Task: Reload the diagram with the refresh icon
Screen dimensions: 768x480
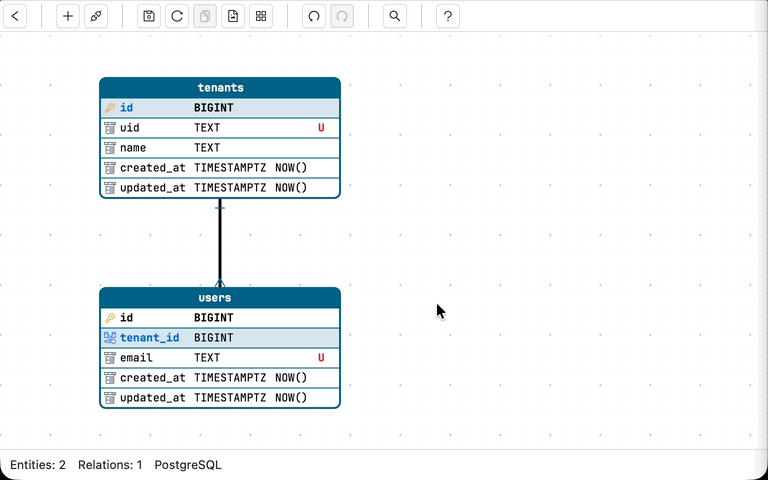Action: [177, 16]
